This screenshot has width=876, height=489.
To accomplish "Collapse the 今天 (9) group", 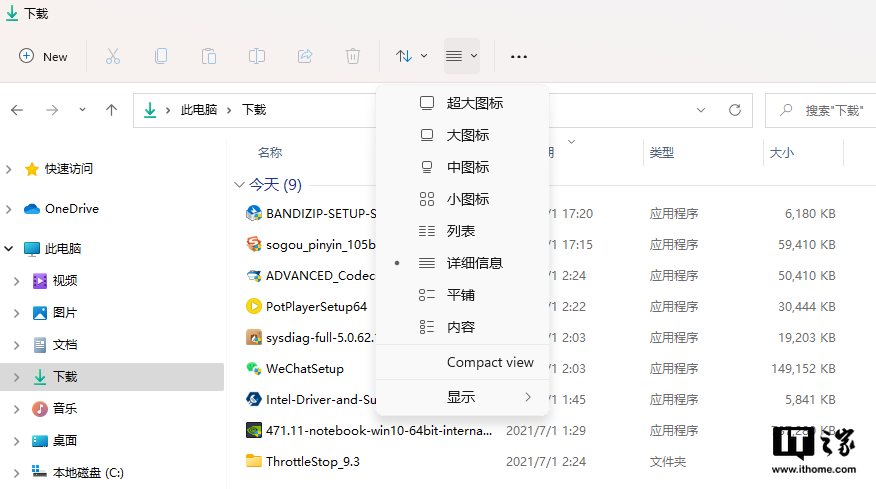I will [239, 185].
